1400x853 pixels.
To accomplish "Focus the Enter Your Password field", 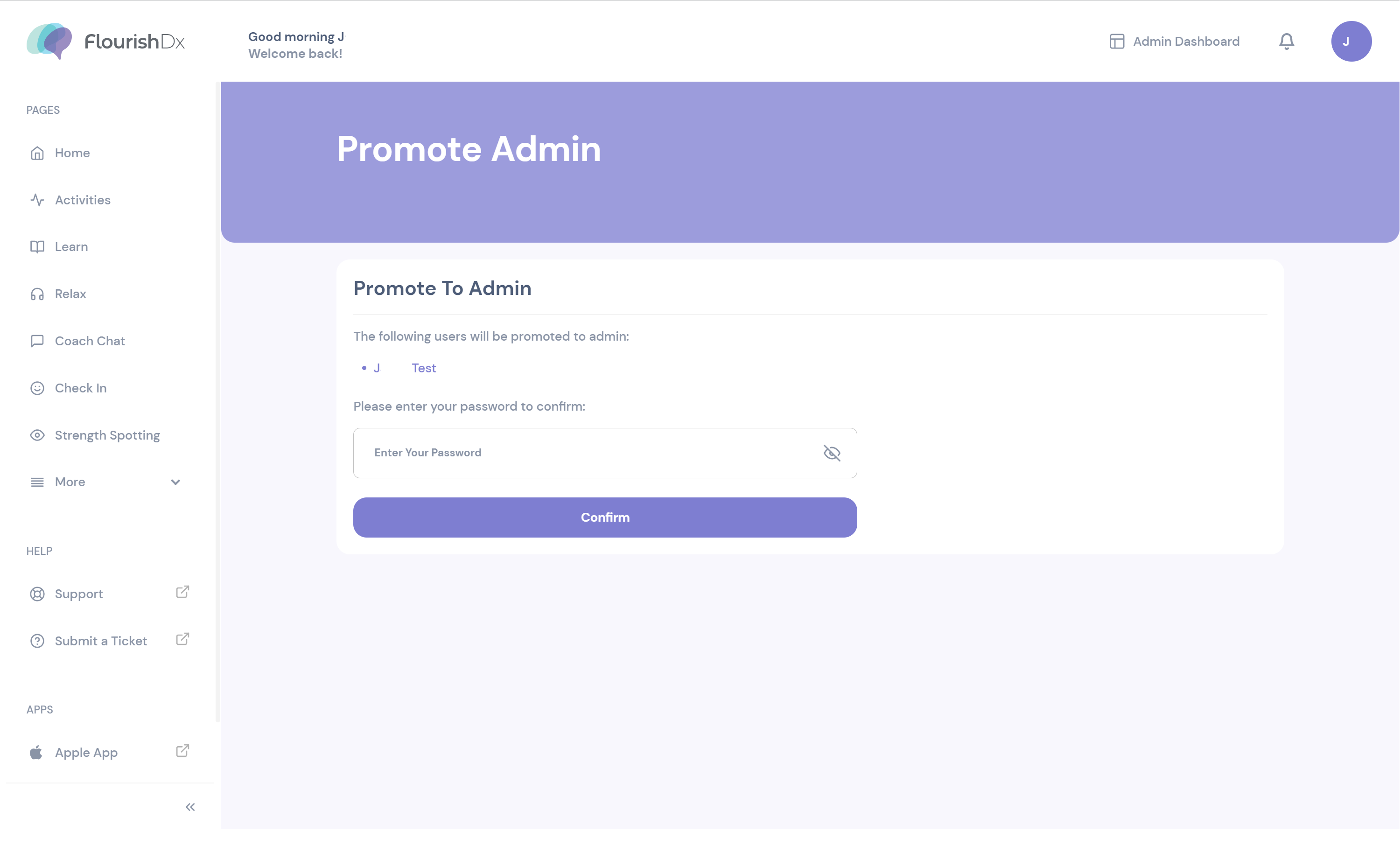I will point(605,453).
